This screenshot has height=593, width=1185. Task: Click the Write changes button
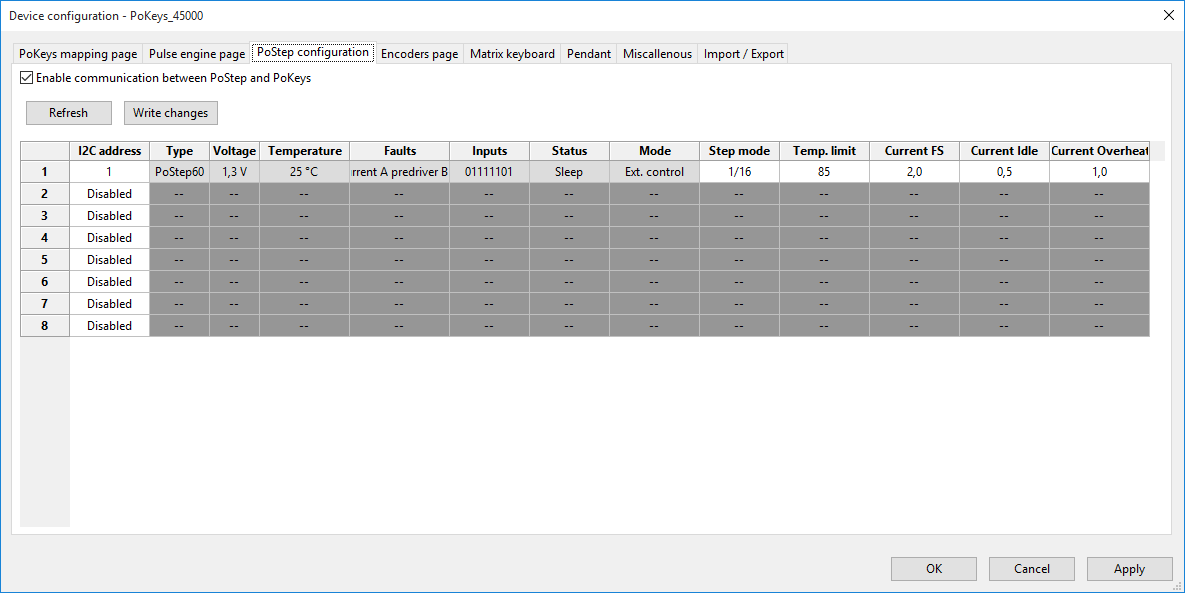pyautogui.click(x=171, y=113)
